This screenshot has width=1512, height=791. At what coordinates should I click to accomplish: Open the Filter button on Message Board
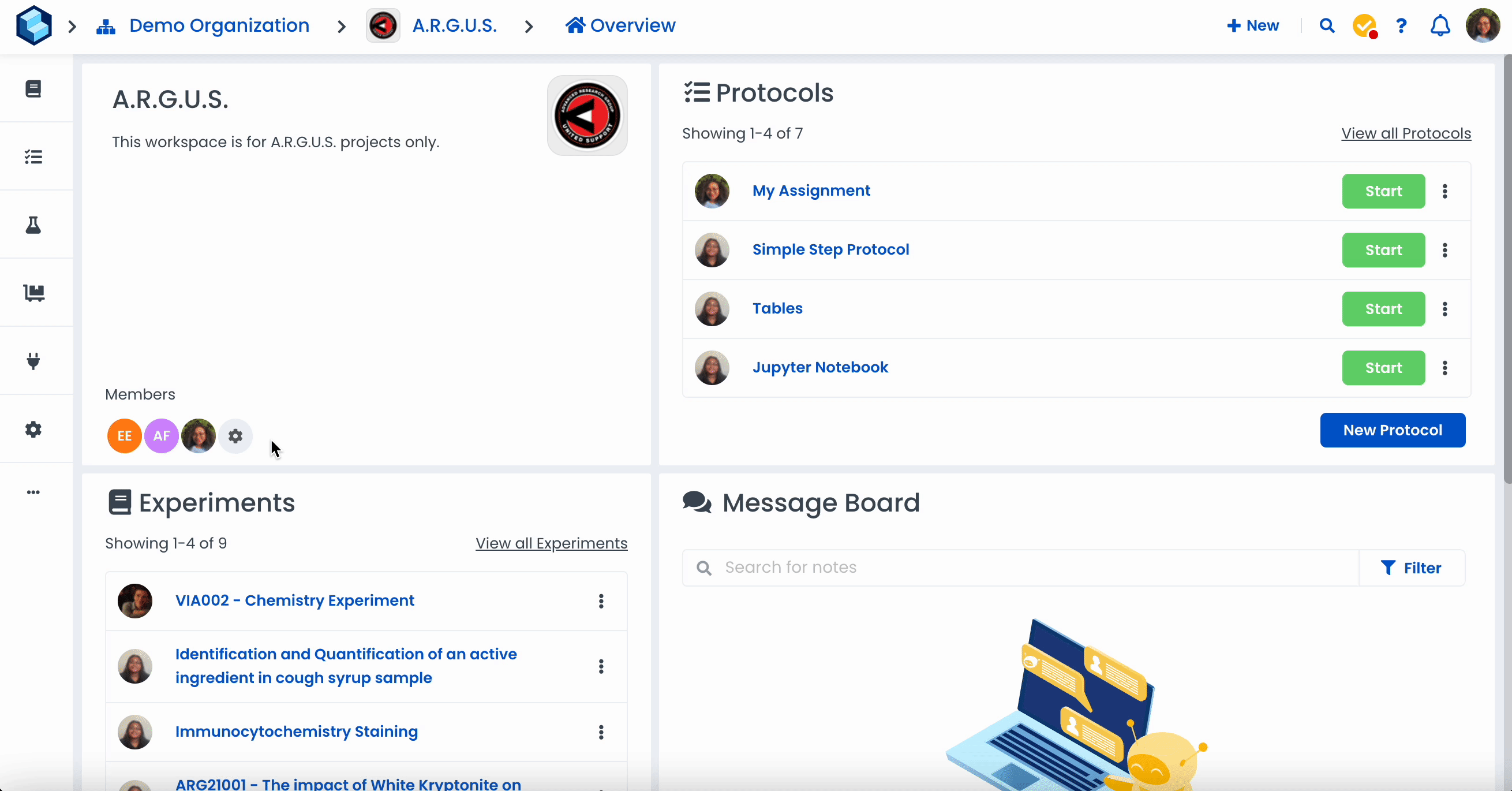click(1411, 568)
